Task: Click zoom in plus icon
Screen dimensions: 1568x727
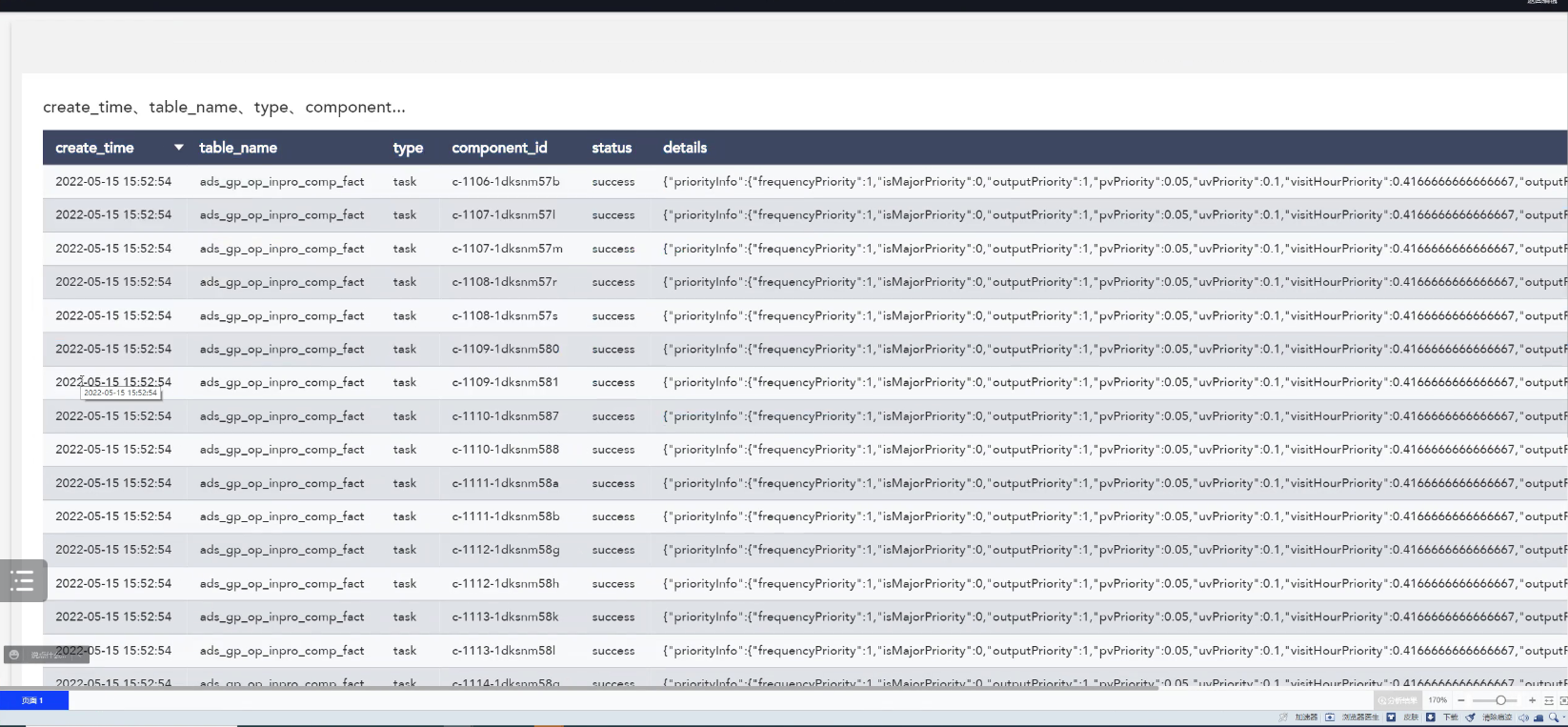Action: [1532, 700]
